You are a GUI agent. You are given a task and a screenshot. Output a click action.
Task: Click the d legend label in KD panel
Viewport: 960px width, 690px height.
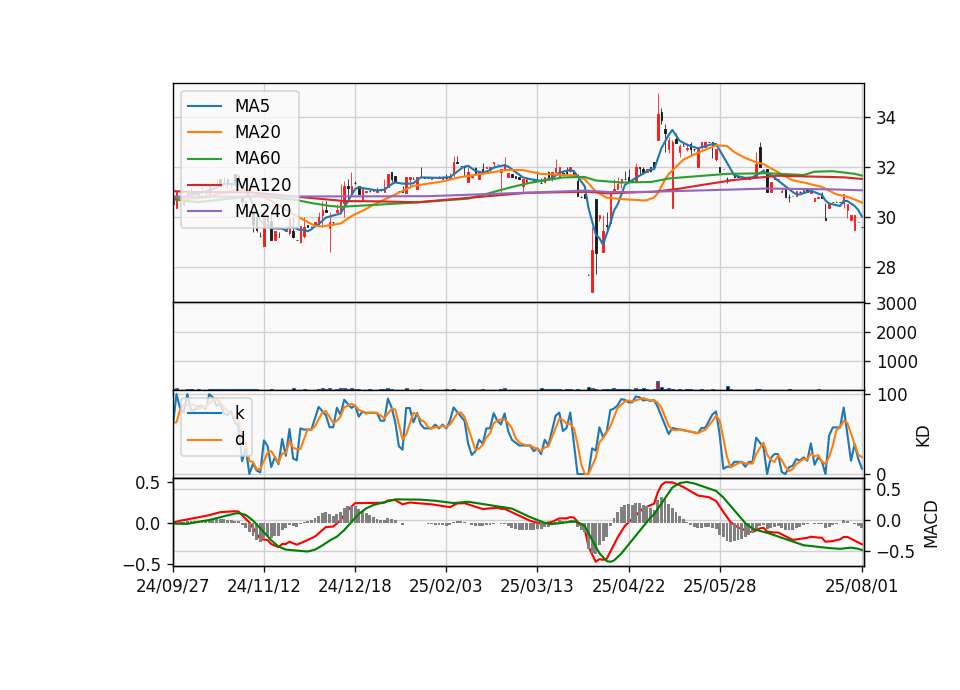click(x=239, y=440)
